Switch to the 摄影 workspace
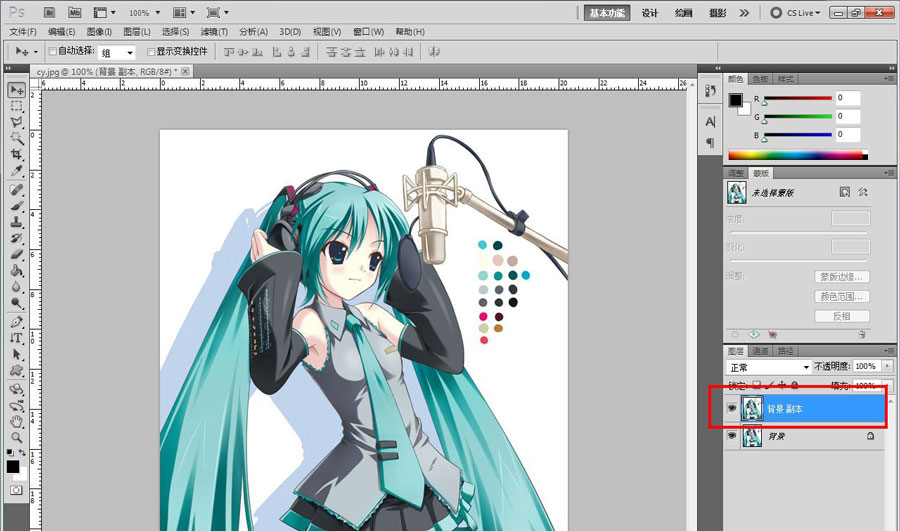Screen dimensions: 900x531 [x=717, y=13]
